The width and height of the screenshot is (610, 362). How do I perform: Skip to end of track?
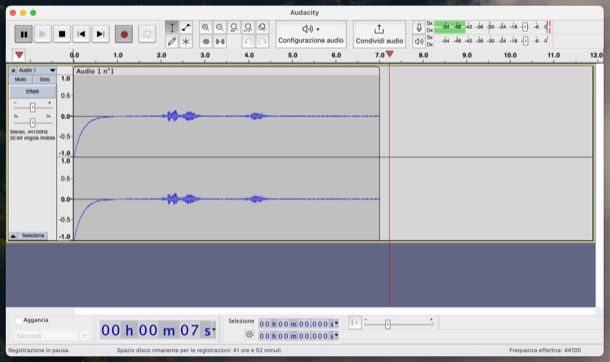(x=100, y=34)
